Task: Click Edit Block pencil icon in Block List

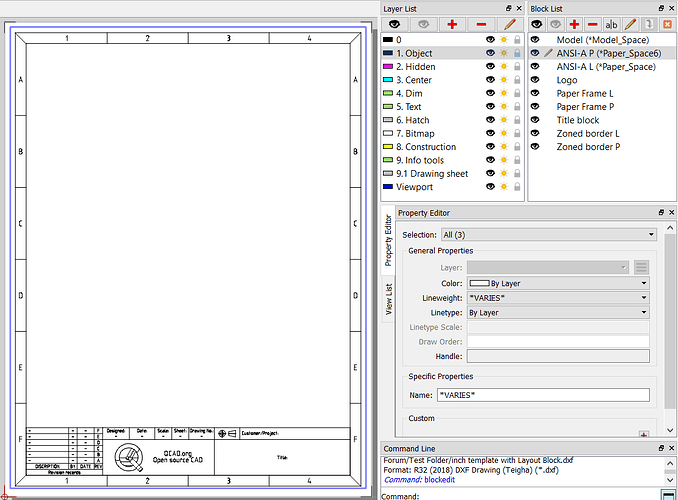Action: (630, 23)
